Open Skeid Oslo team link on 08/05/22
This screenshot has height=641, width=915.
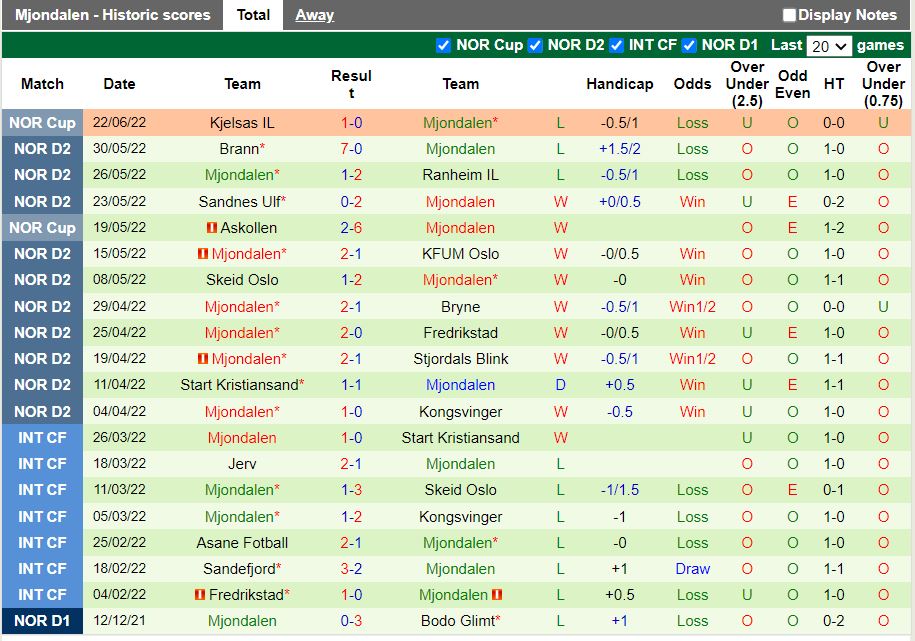point(242,280)
